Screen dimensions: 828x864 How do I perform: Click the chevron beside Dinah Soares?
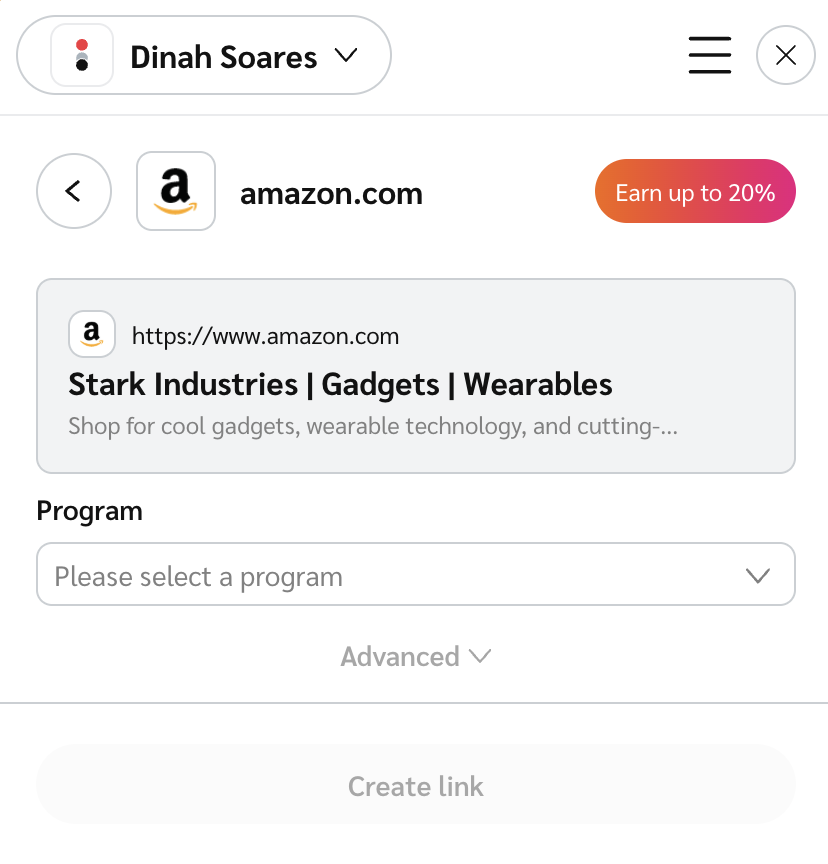[x=346, y=56]
